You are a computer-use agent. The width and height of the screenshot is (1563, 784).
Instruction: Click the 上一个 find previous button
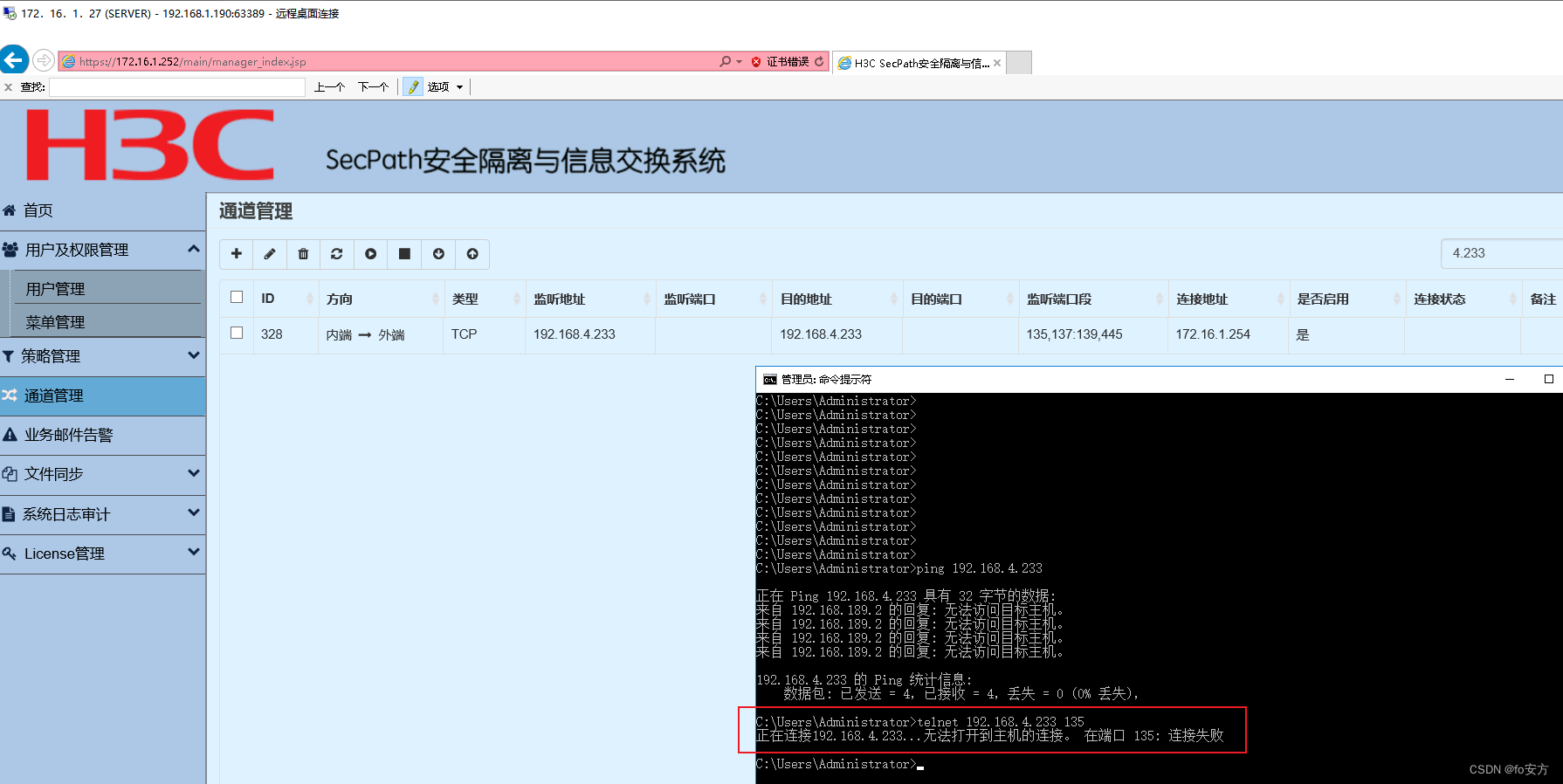(x=329, y=87)
